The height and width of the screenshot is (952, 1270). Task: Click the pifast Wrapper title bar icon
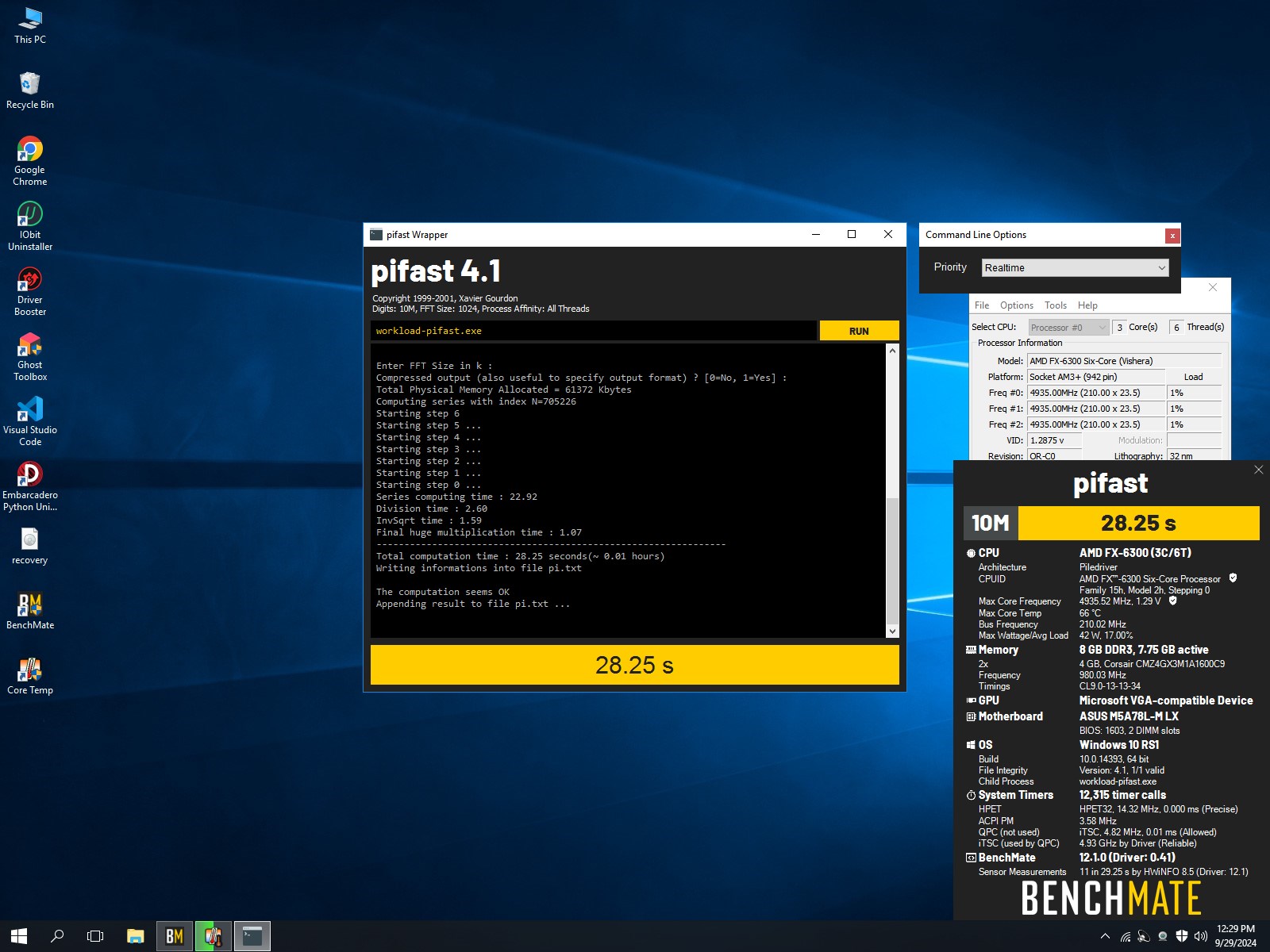(x=376, y=234)
